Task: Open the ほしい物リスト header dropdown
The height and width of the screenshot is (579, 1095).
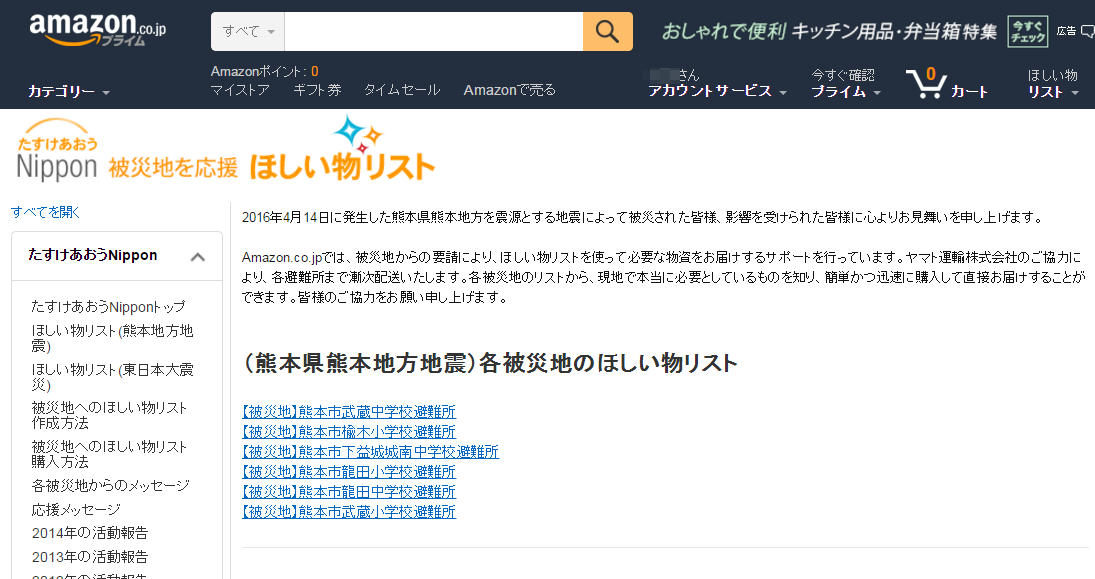Action: click(x=1052, y=83)
